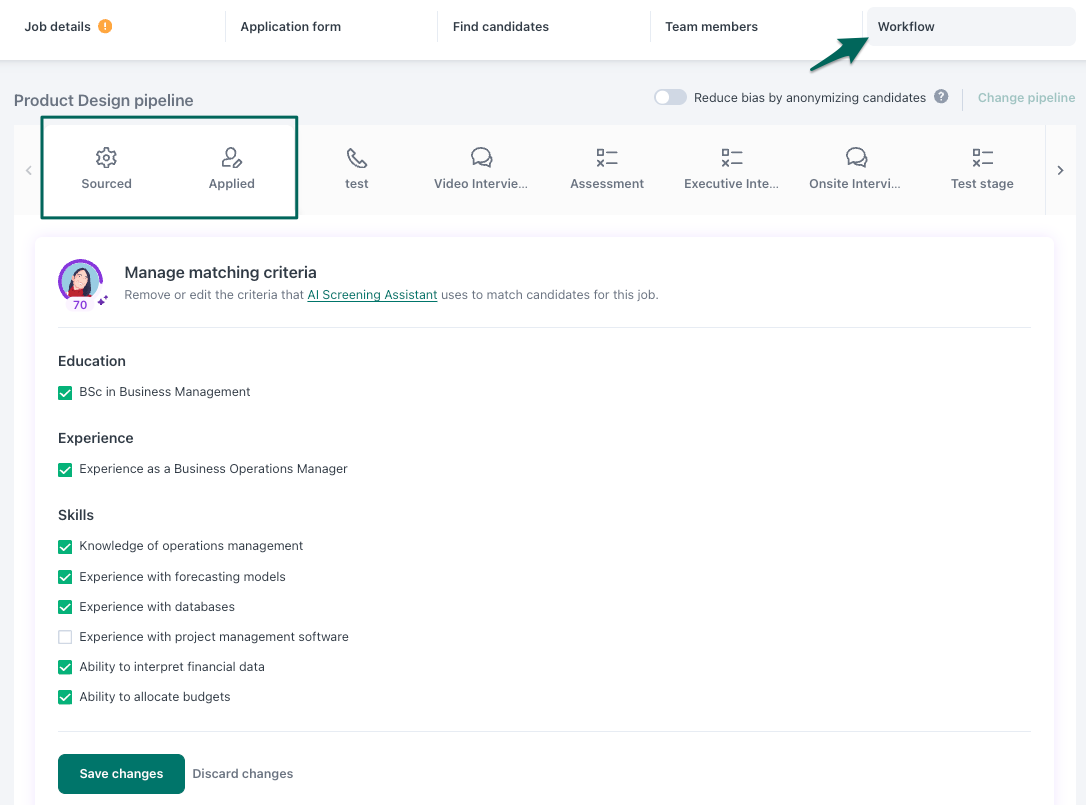Image resolution: width=1086 pixels, height=805 pixels.
Task: Expand the pipeline stages to the right
Action: click(x=1061, y=169)
